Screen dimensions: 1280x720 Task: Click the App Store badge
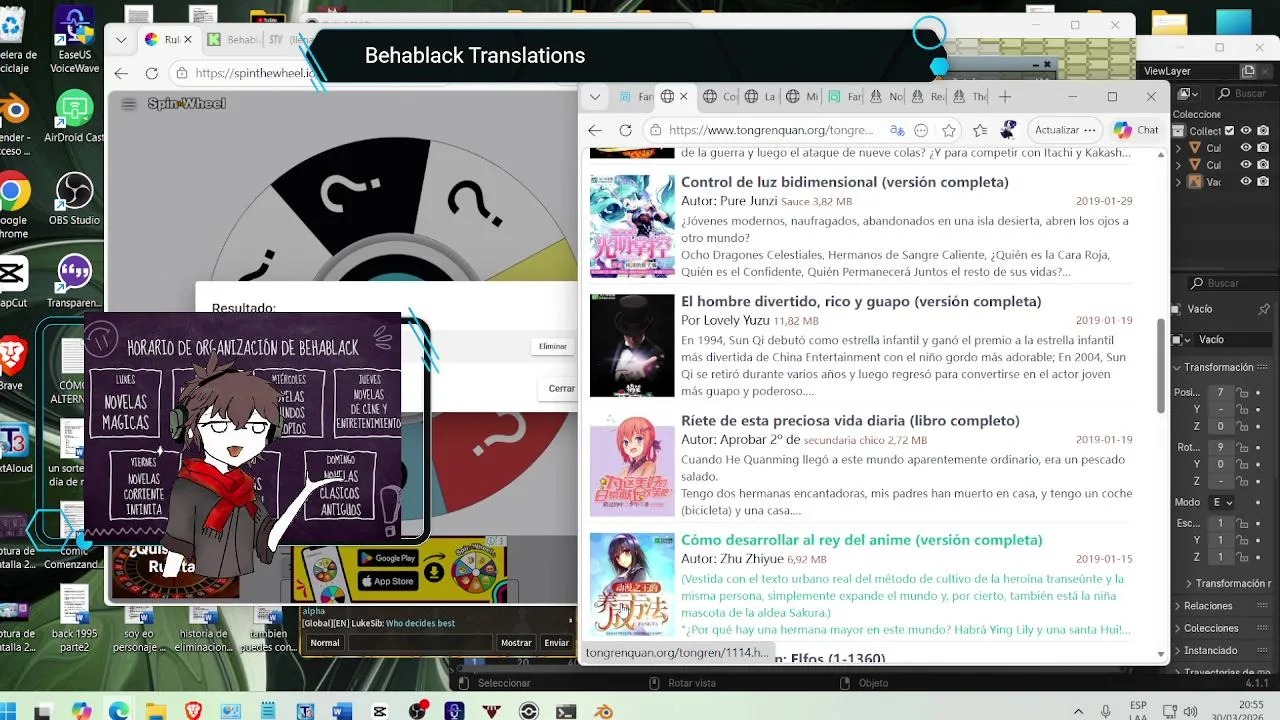[x=387, y=581]
